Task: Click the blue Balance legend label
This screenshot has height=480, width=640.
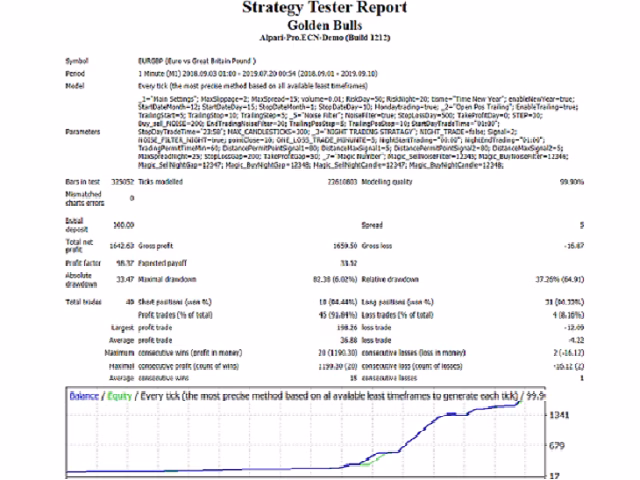Action: coord(84,396)
